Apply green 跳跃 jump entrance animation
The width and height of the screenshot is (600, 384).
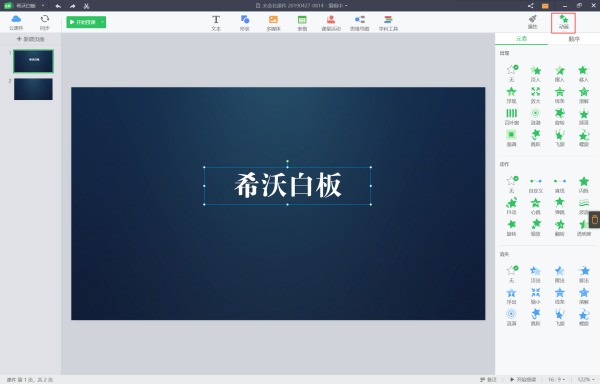(x=535, y=138)
